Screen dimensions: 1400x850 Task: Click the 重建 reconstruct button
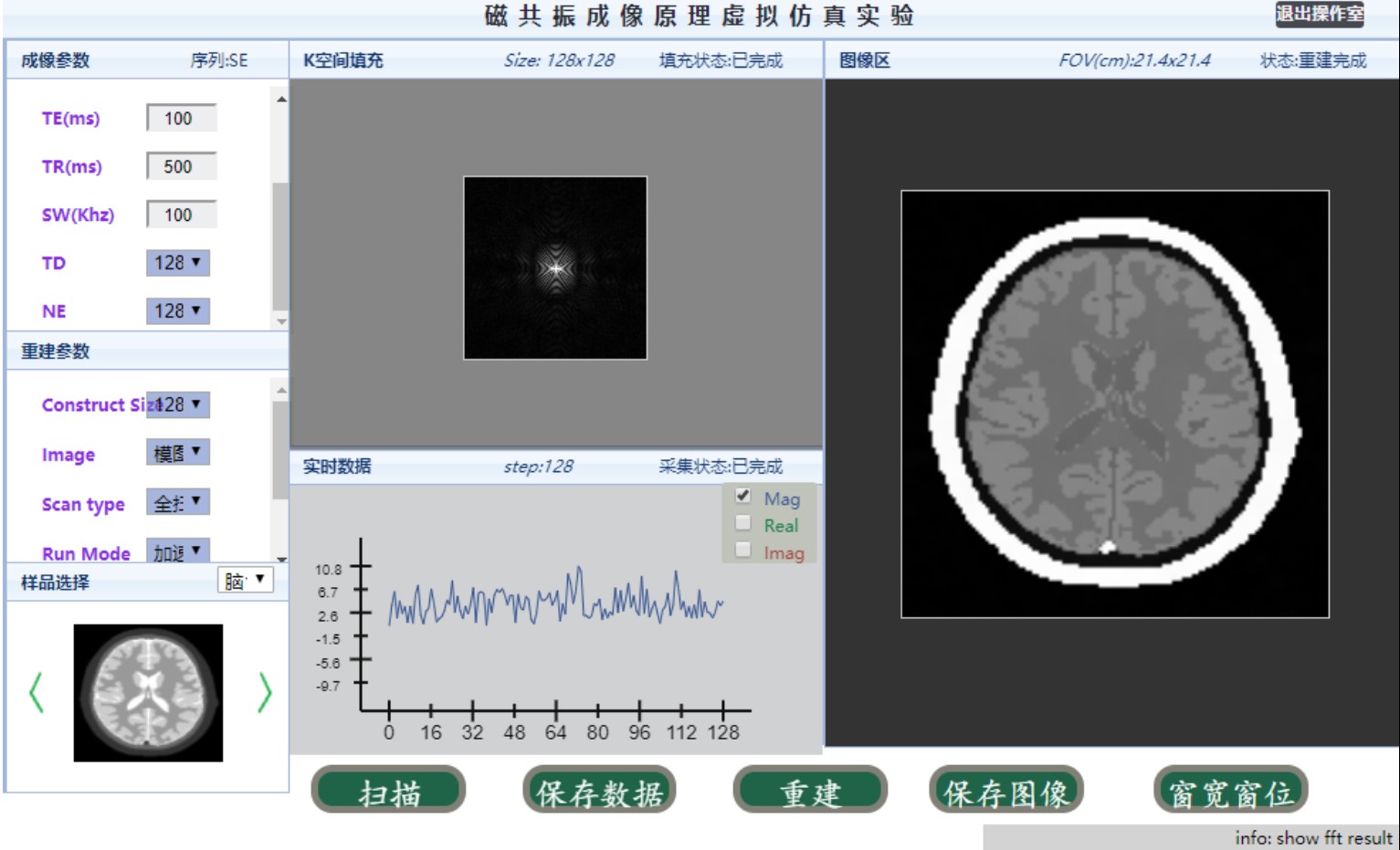pyautogui.click(x=810, y=792)
